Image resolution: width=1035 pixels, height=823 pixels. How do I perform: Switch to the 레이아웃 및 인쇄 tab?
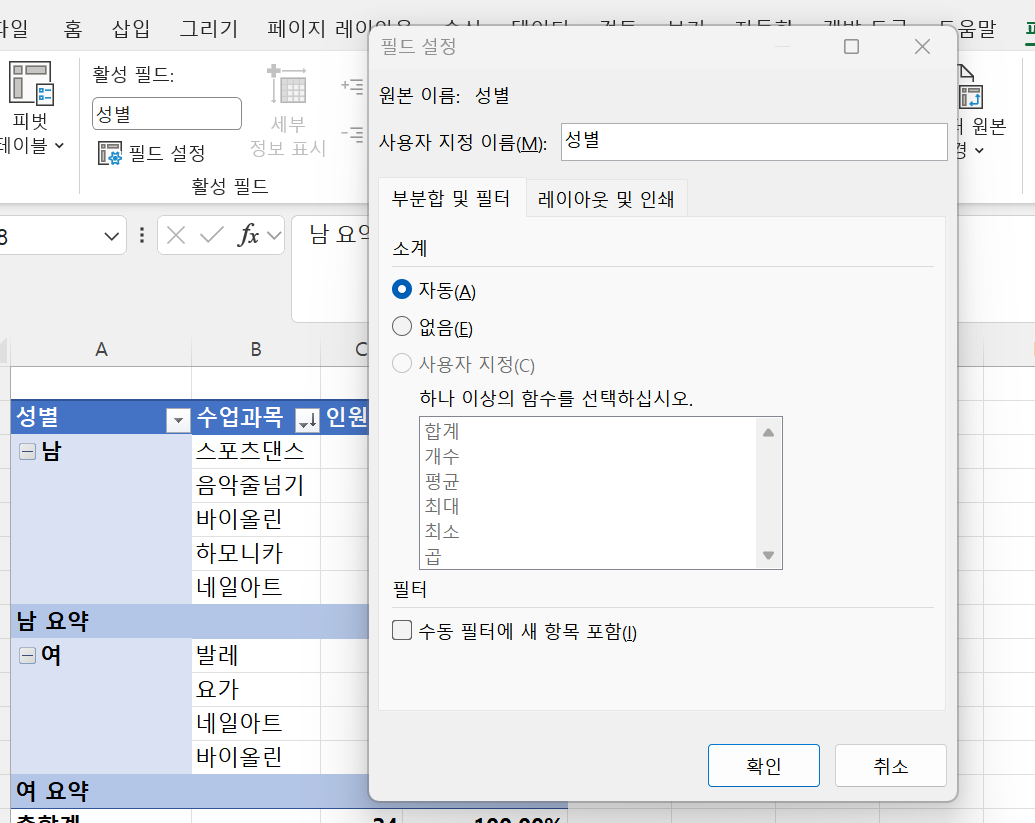tap(605, 199)
